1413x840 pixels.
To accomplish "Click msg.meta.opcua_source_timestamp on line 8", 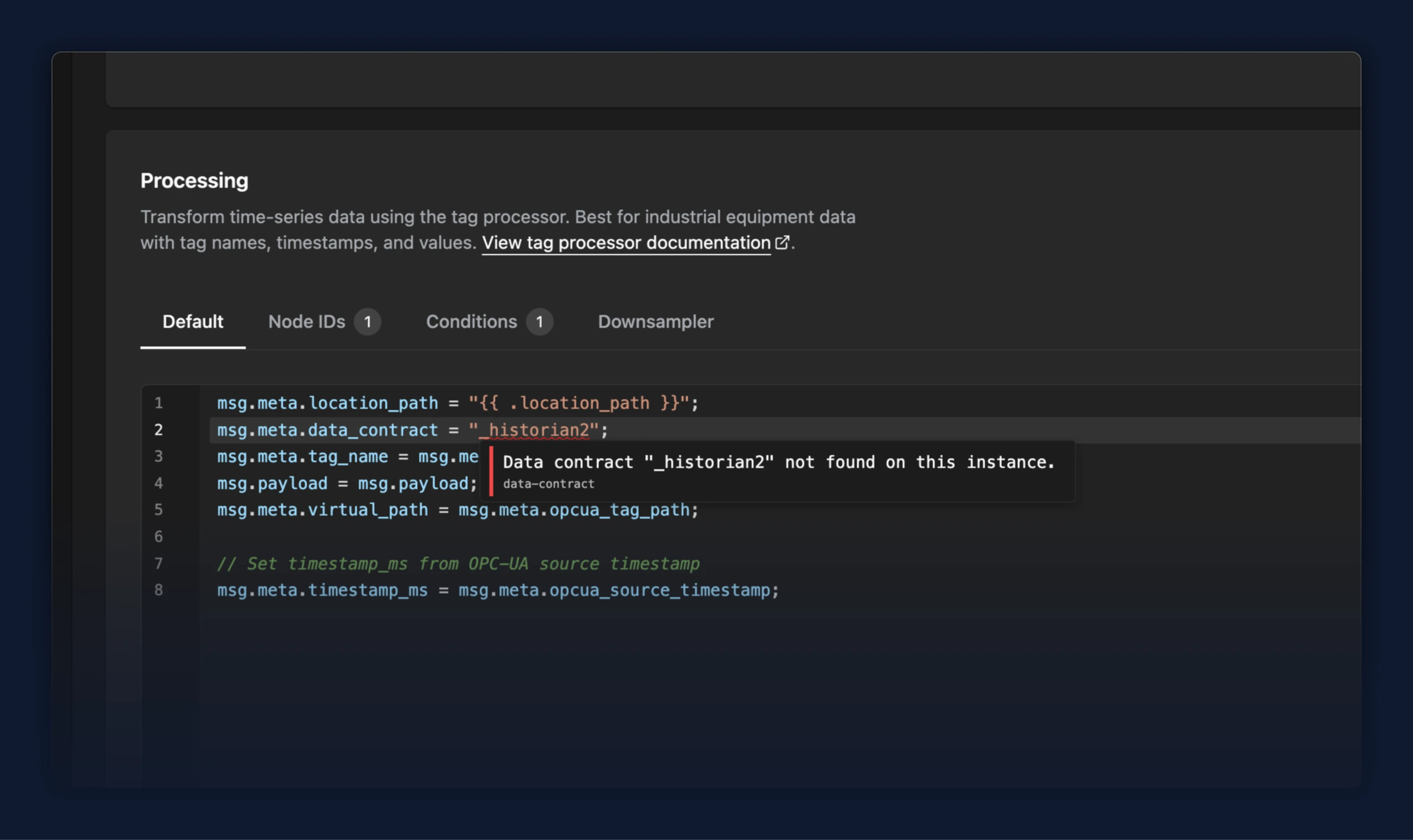I will click(614, 591).
